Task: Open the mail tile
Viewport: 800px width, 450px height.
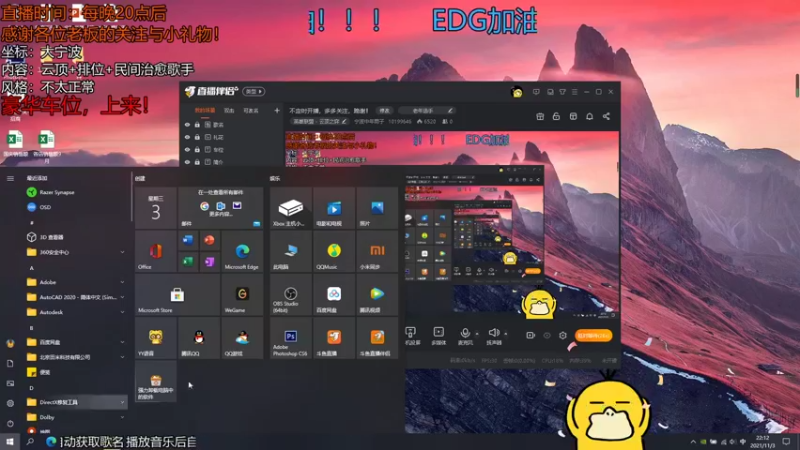Action: click(x=221, y=208)
